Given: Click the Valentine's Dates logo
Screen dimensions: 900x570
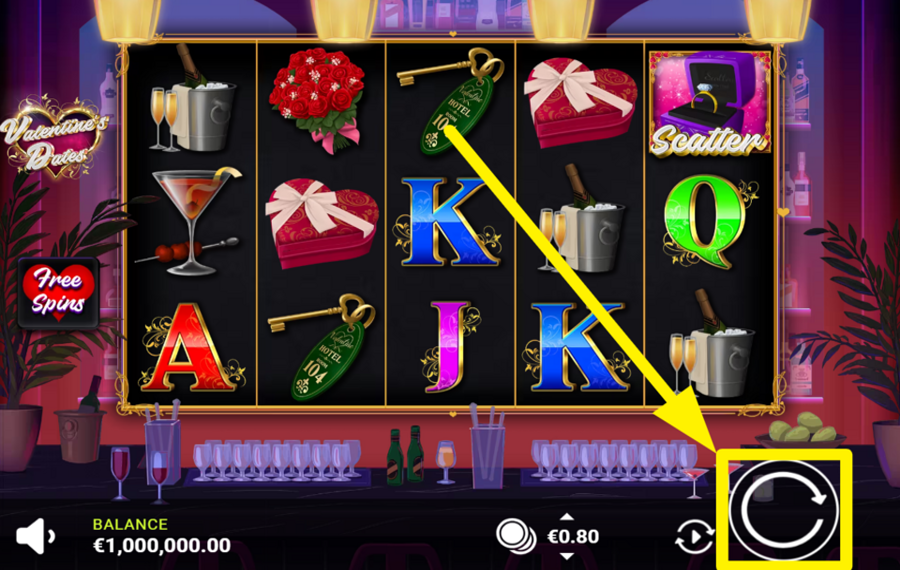Looking at the screenshot, I should [x=55, y=137].
